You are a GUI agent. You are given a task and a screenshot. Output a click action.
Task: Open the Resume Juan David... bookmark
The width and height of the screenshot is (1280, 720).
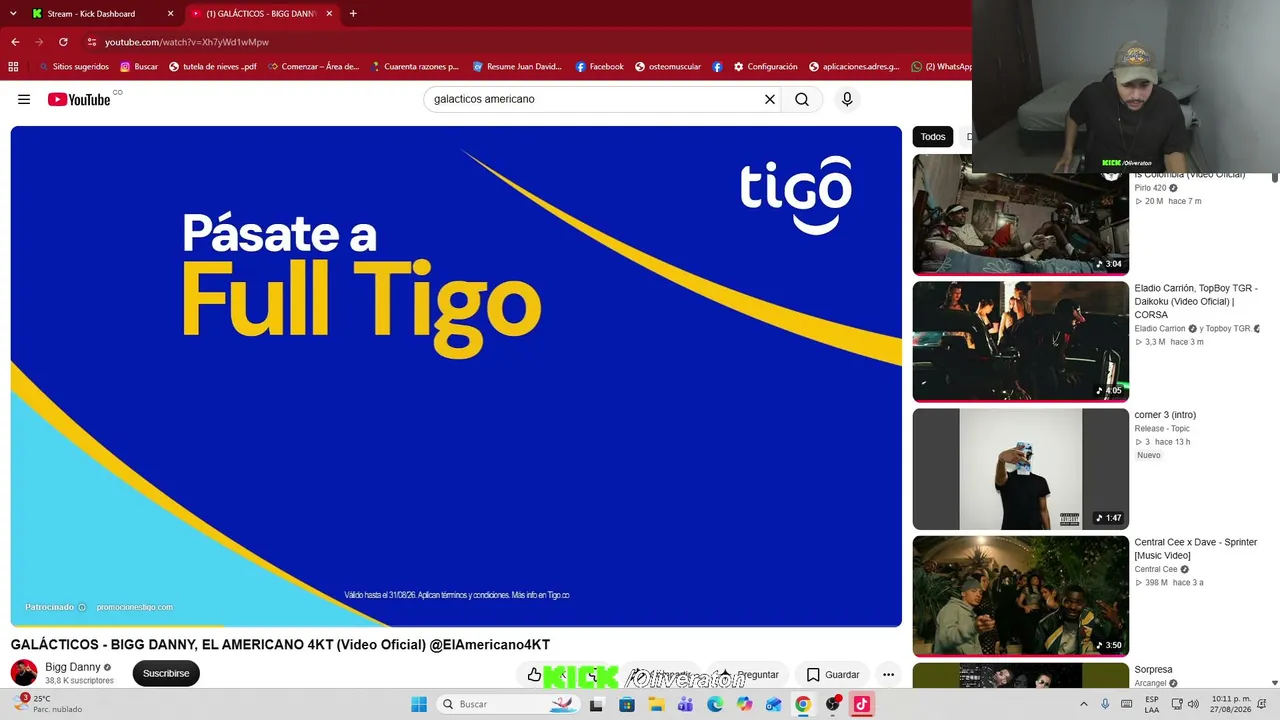pyautogui.click(x=517, y=67)
